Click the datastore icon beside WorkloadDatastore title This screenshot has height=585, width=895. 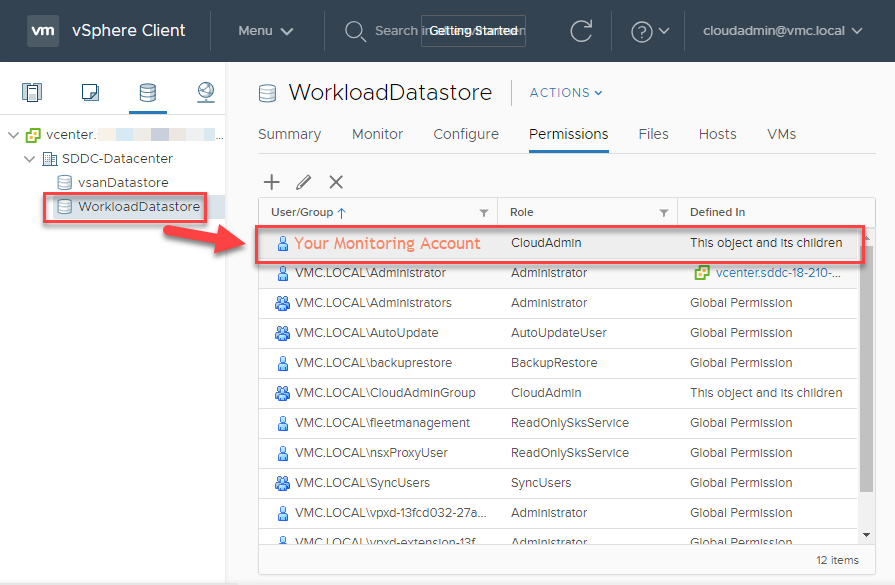267,93
